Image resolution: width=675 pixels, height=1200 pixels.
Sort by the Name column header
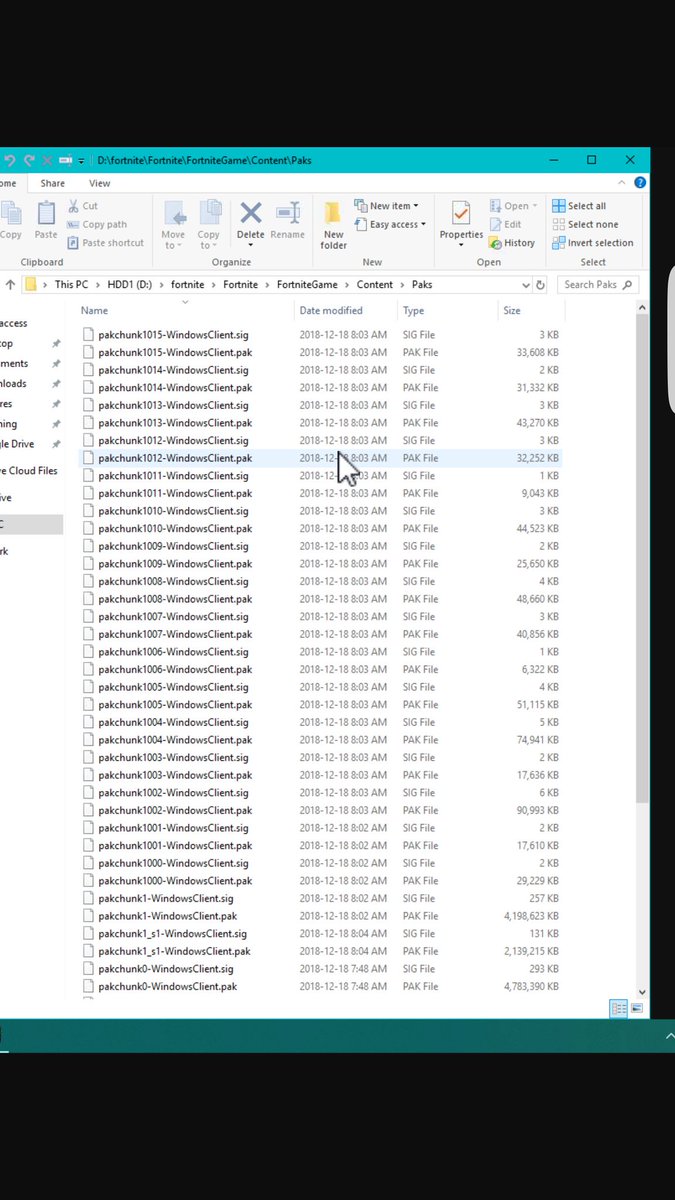[186, 311]
